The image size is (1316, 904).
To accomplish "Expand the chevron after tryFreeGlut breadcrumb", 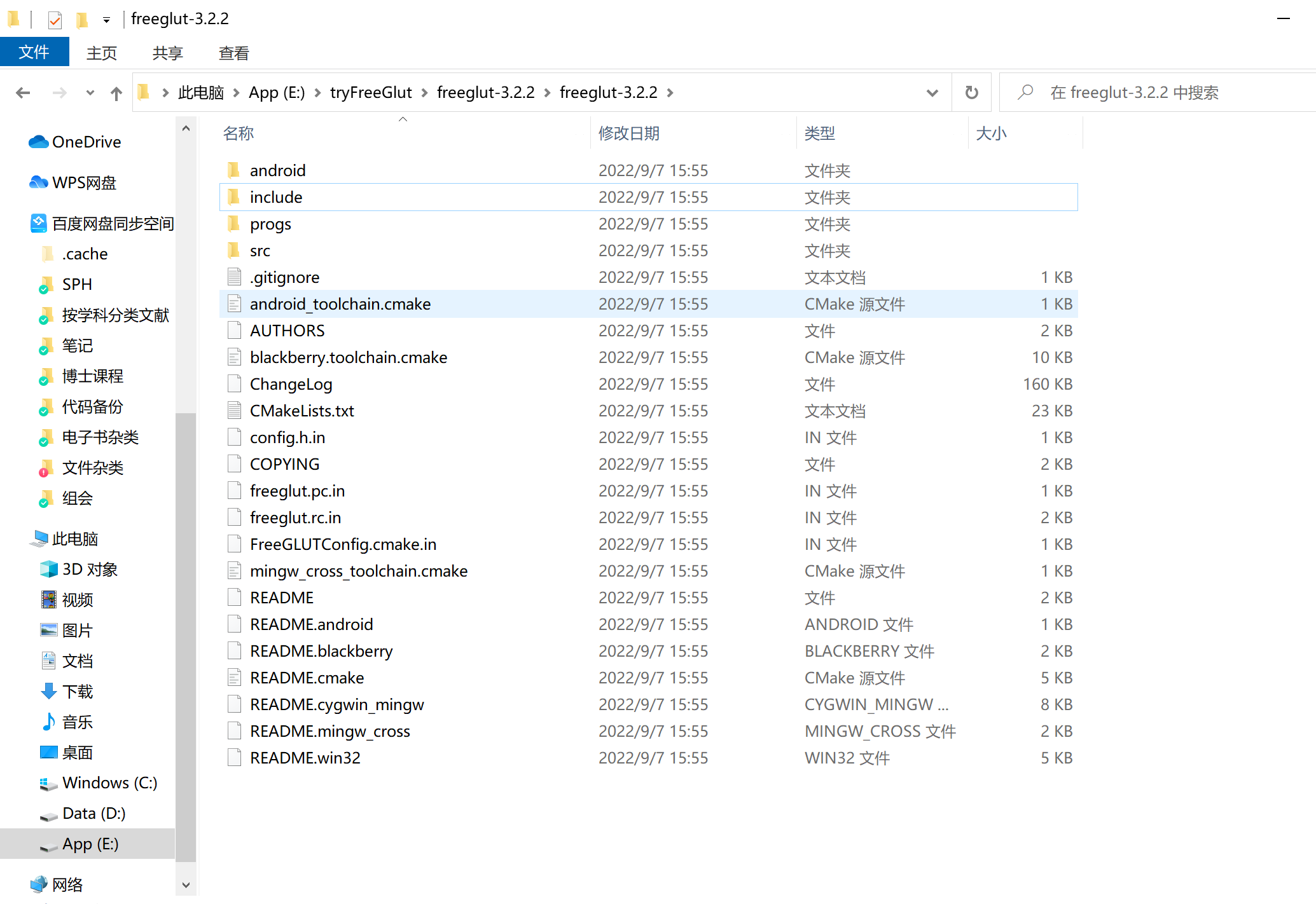I will 424,93.
